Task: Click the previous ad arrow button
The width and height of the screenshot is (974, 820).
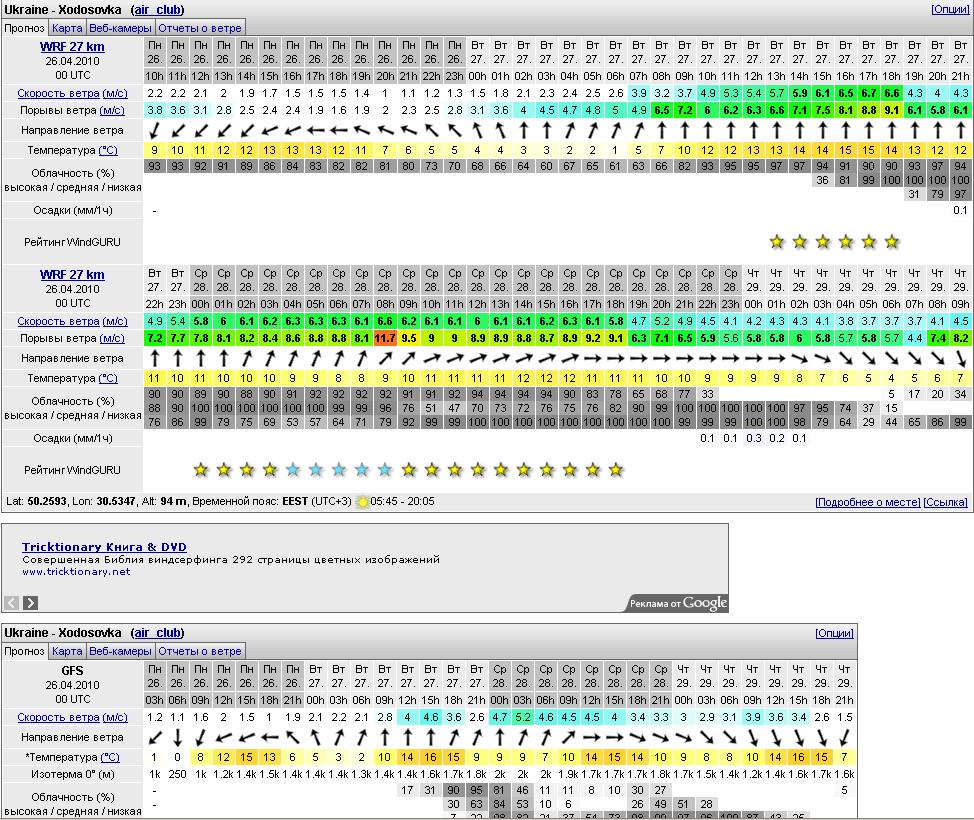Action: click(12, 602)
